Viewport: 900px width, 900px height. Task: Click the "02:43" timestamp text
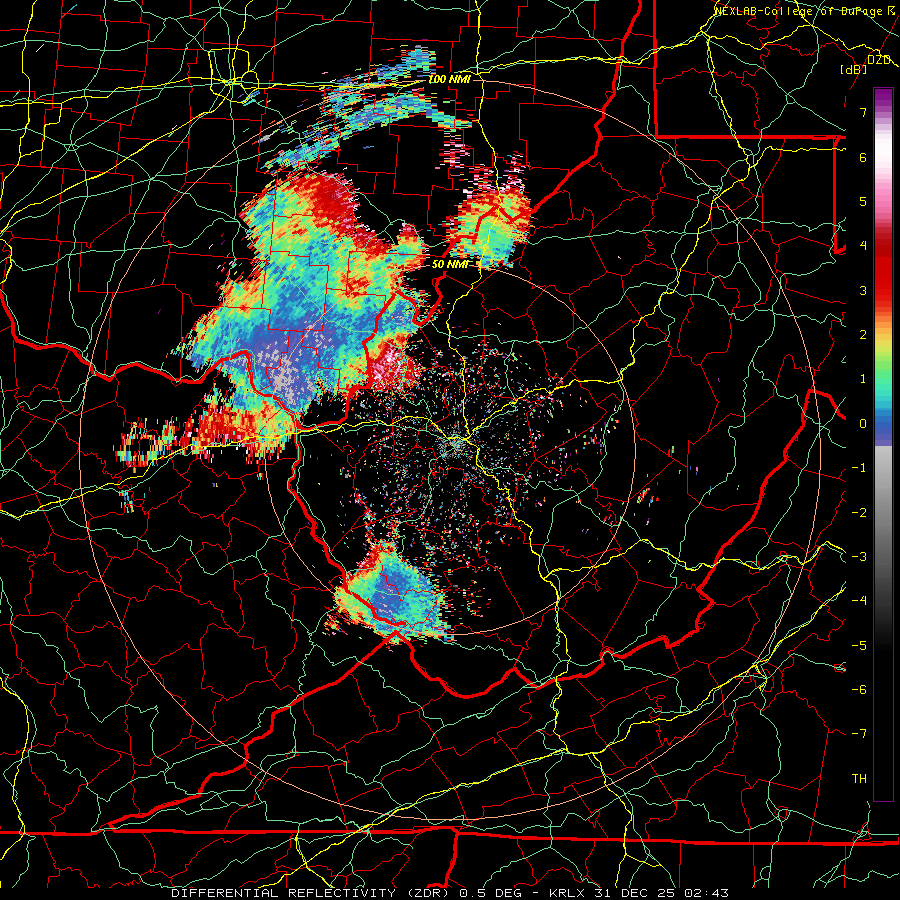tap(706, 893)
